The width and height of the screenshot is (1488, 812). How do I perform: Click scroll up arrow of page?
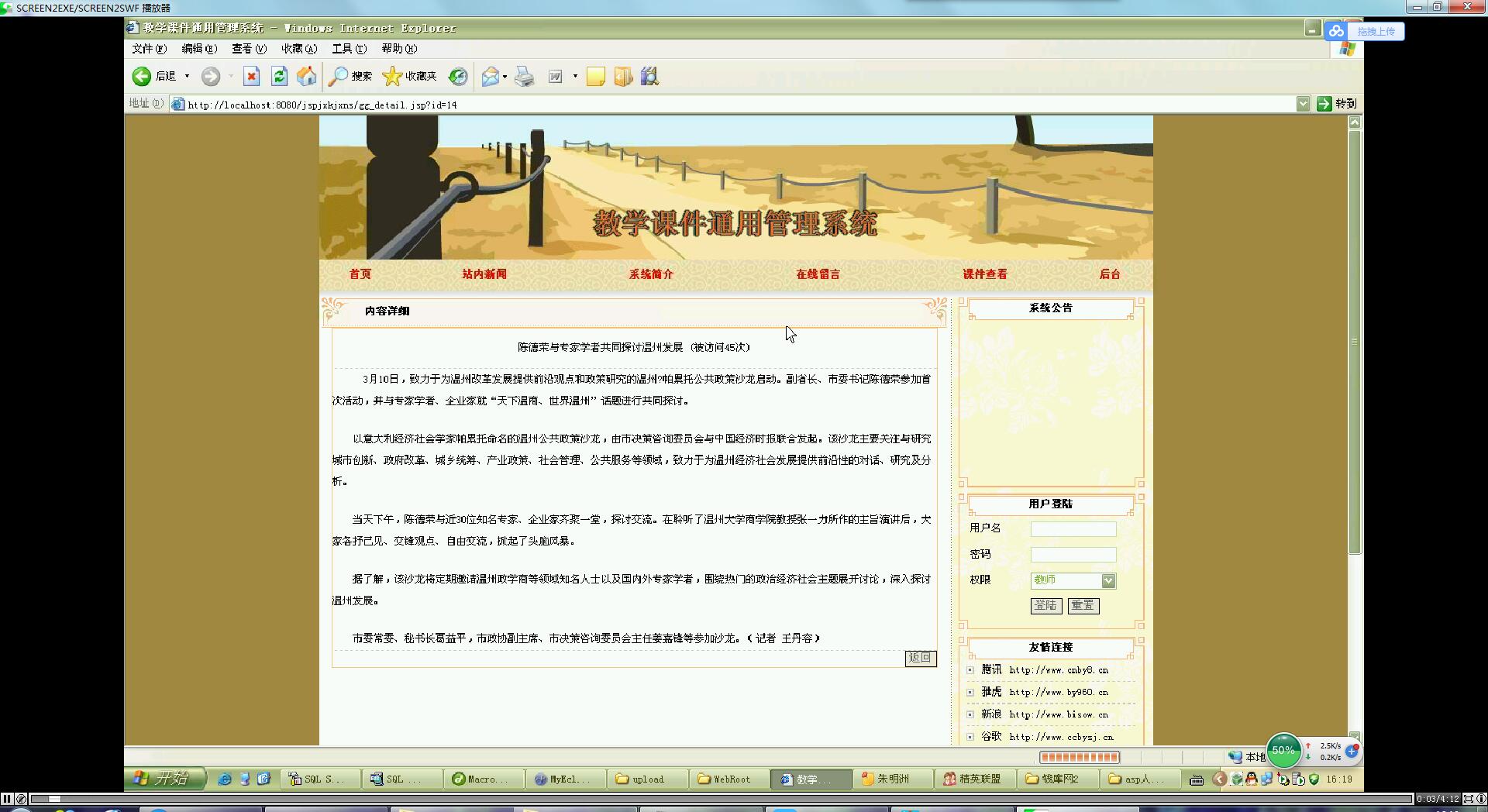pos(1355,122)
